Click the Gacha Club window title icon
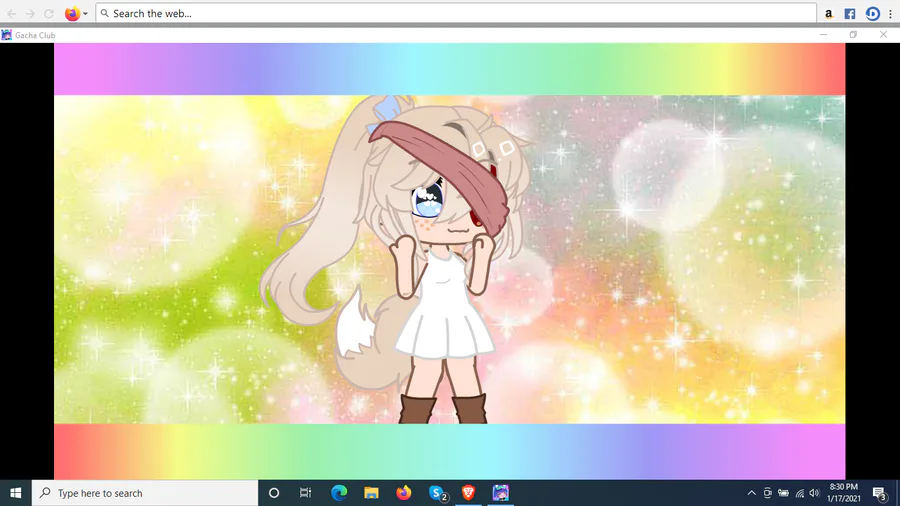This screenshot has width=900, height=506. [x=6, y=35]
